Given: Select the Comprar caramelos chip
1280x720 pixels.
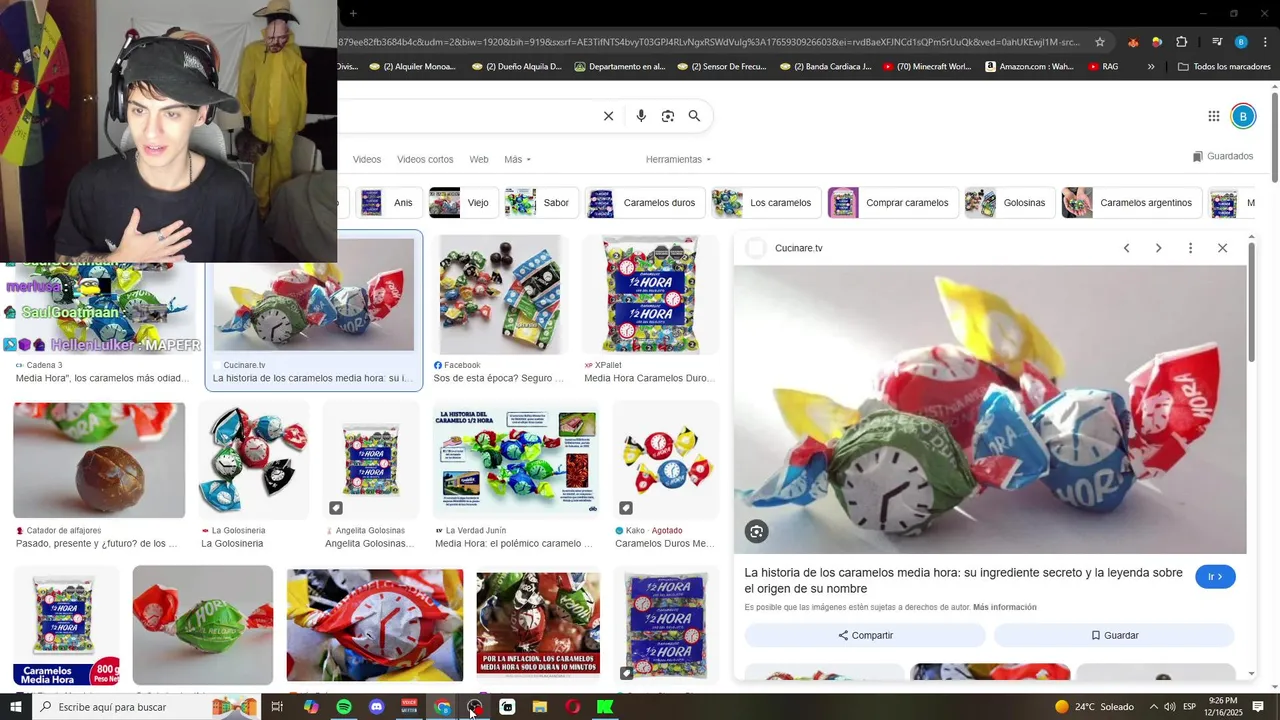Looking at the screenshot, I should pyautogui.click(x=891, y=203).
